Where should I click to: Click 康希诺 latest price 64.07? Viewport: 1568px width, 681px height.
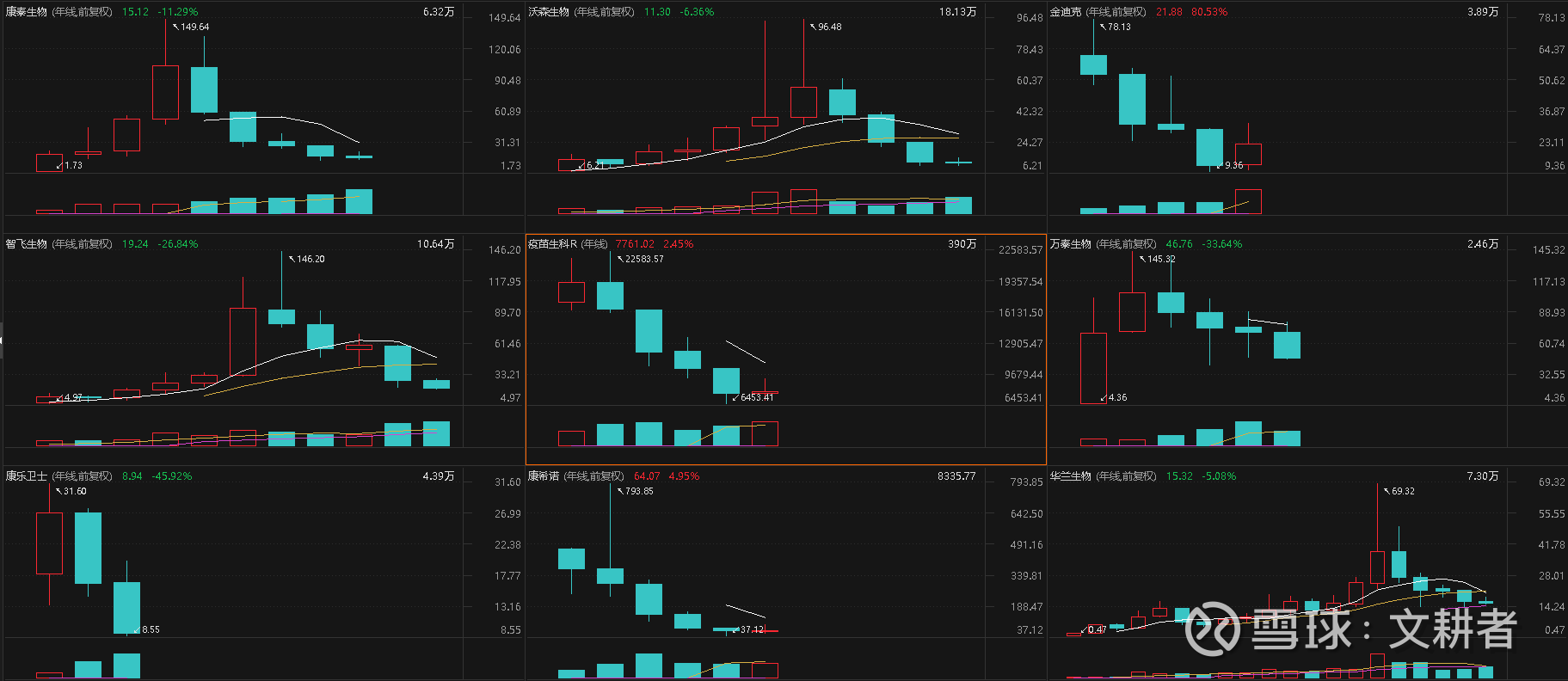tap(647, 476)
